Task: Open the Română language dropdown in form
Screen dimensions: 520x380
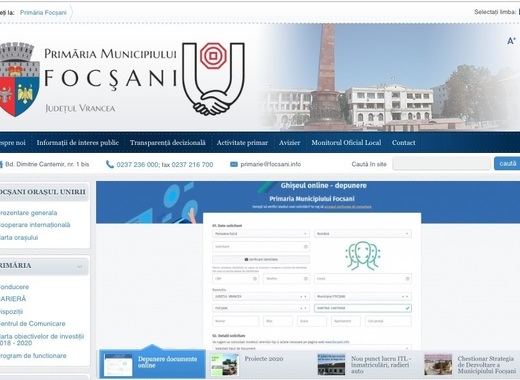Action: click(363, 234)
